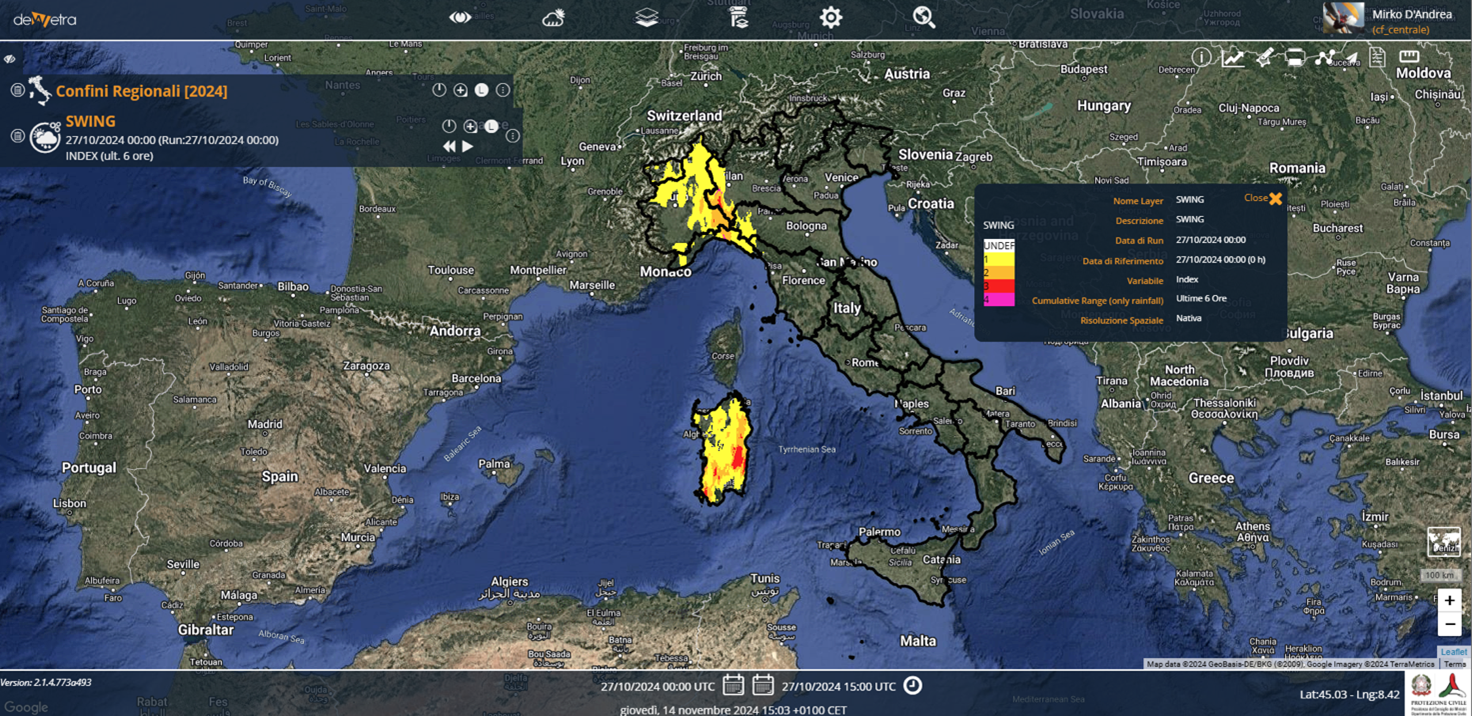Select the draw pencil tool

pyautogui.click(x=1265, y=58)
